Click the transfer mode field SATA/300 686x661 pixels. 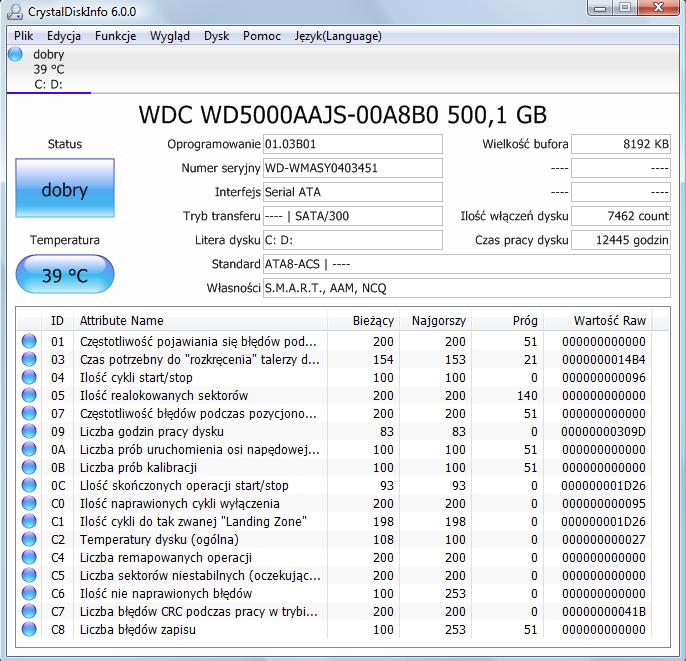[353, 216]
